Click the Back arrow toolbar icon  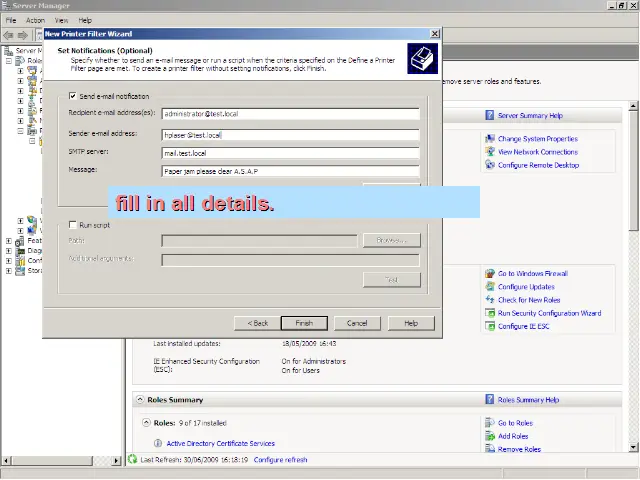tap(8, 36)
